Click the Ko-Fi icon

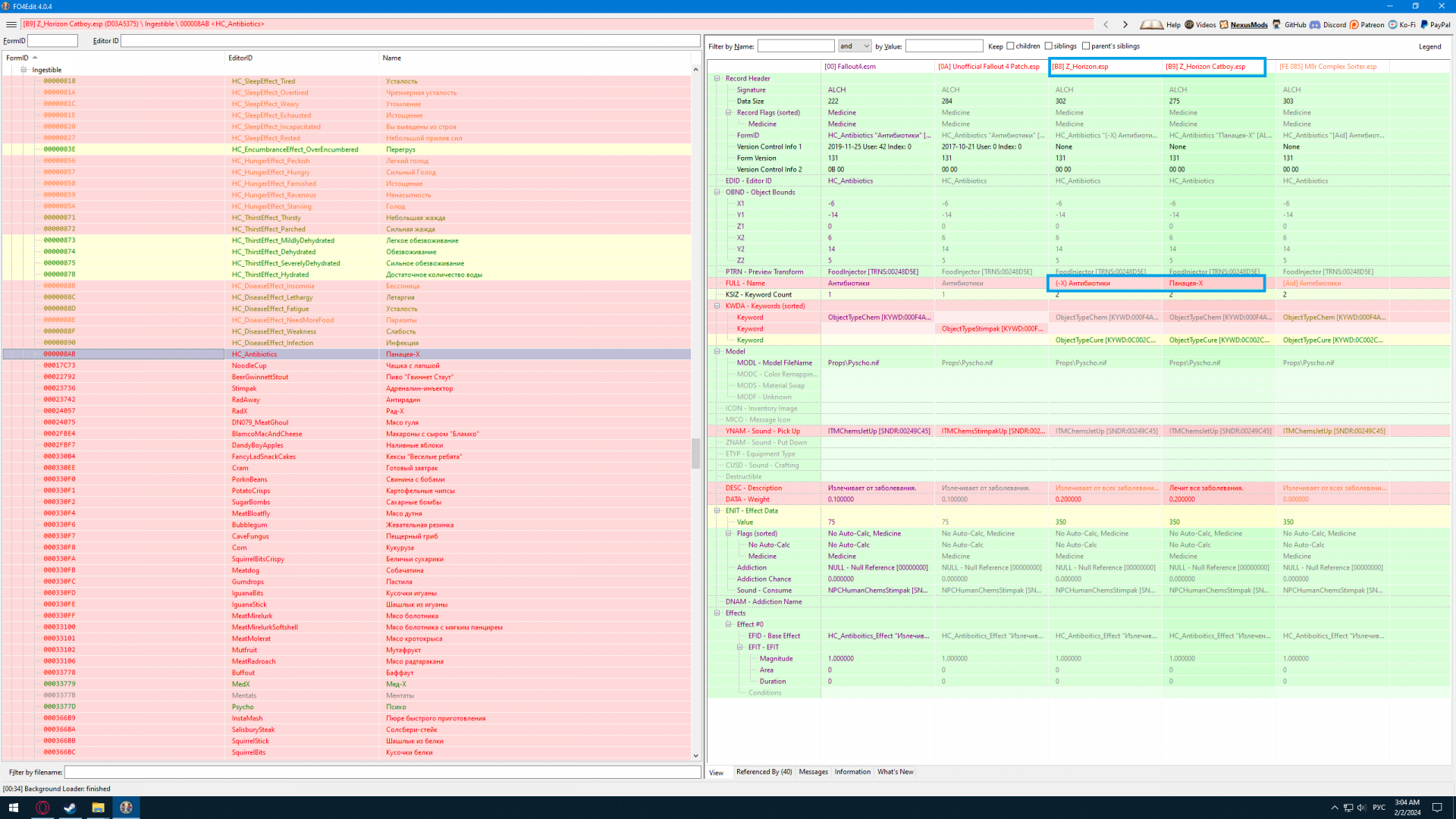point(1393,24)
